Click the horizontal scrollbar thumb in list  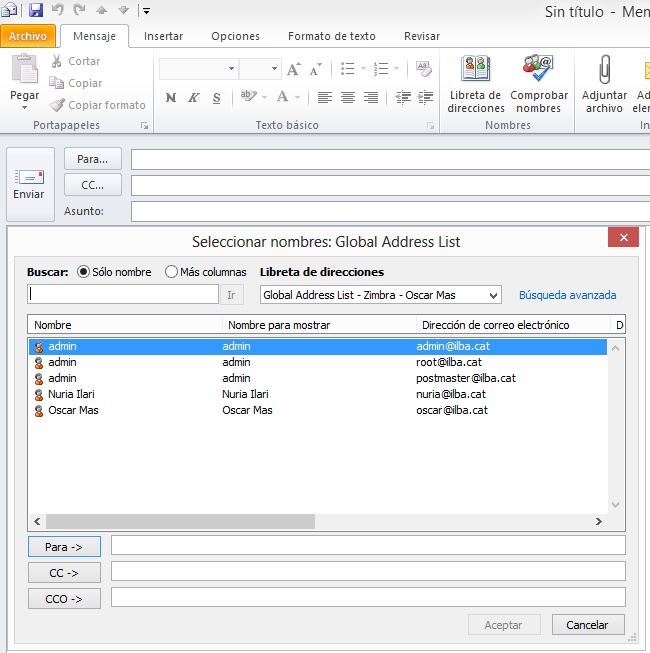pos(180,521)
